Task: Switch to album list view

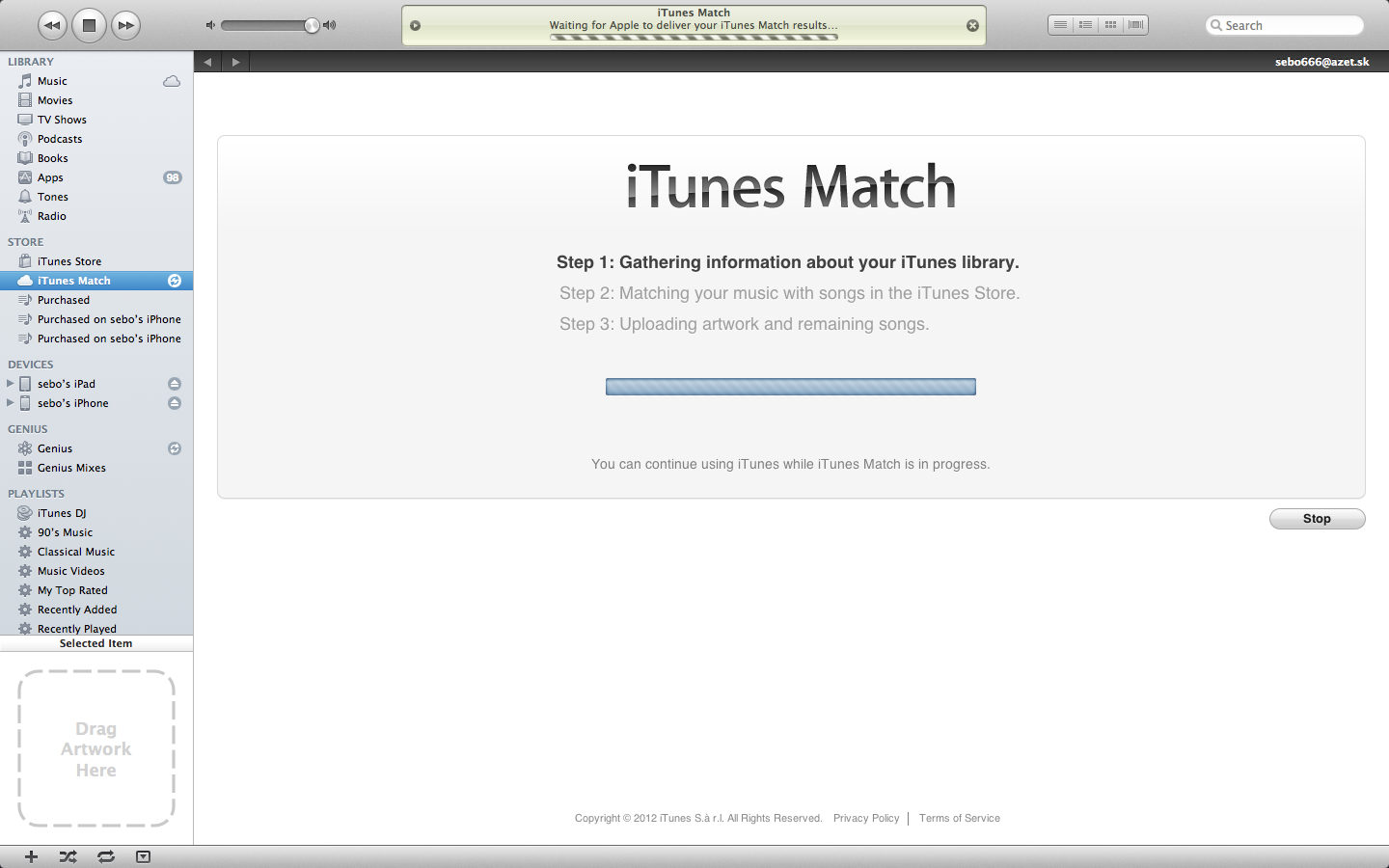Action: pyautogui.click(x=1085, y=25)
